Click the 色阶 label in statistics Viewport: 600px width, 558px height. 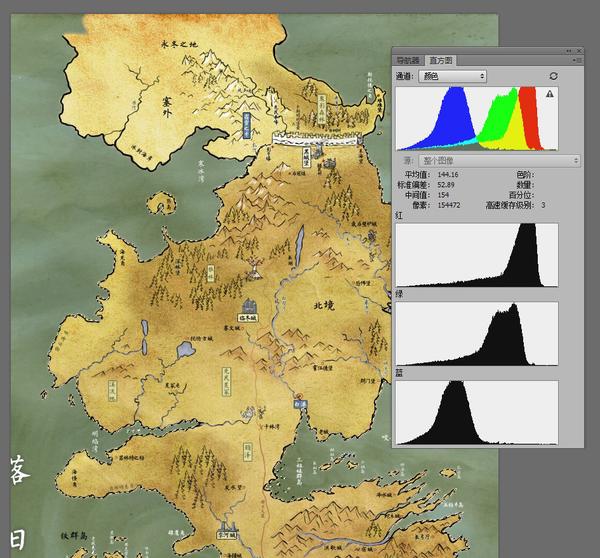pos(525,175)
